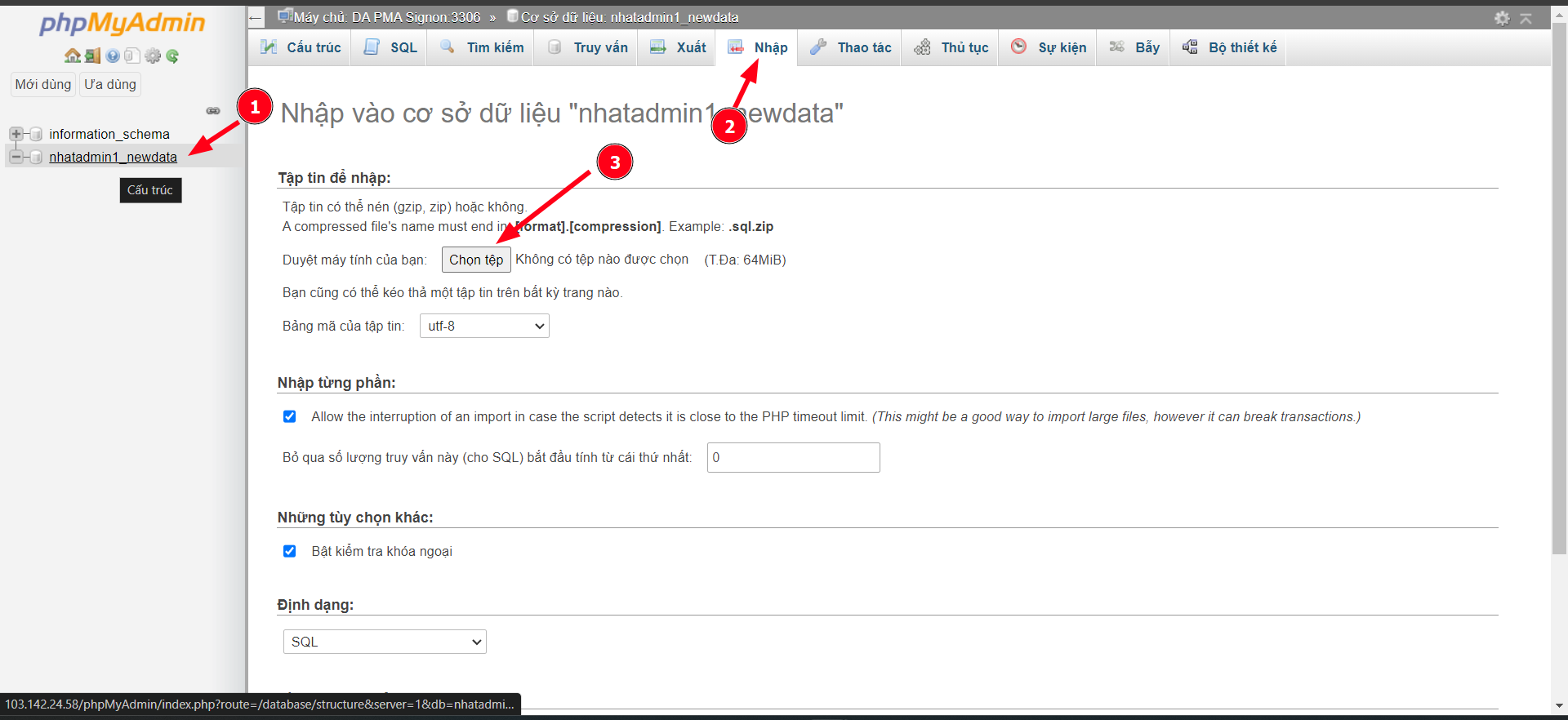
Task: Click the 'Những tùy chọn khác:' heading
Action: (x=355, y=518)
